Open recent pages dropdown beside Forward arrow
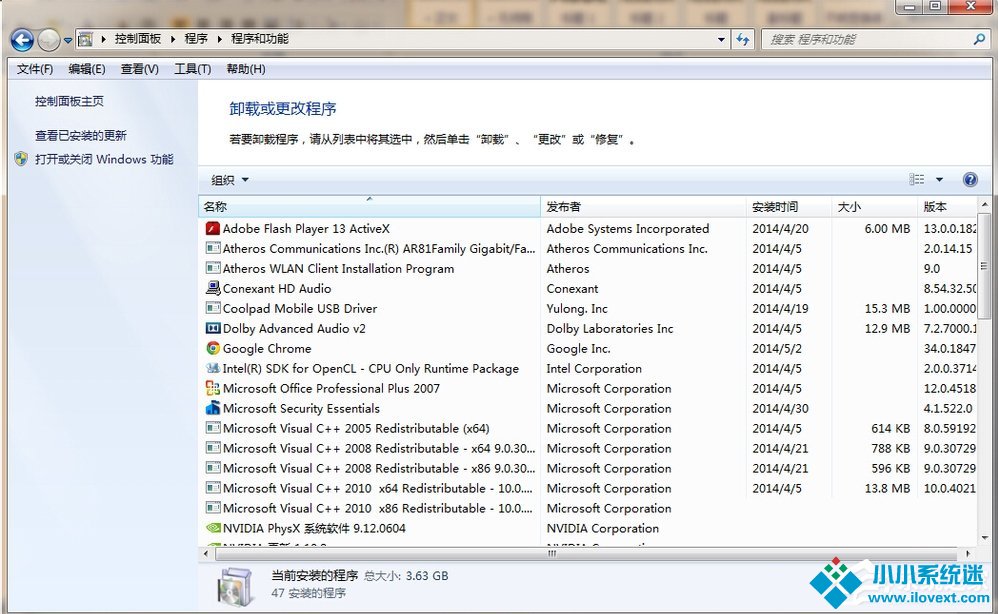Screen dimensions: 998x614 67,40
